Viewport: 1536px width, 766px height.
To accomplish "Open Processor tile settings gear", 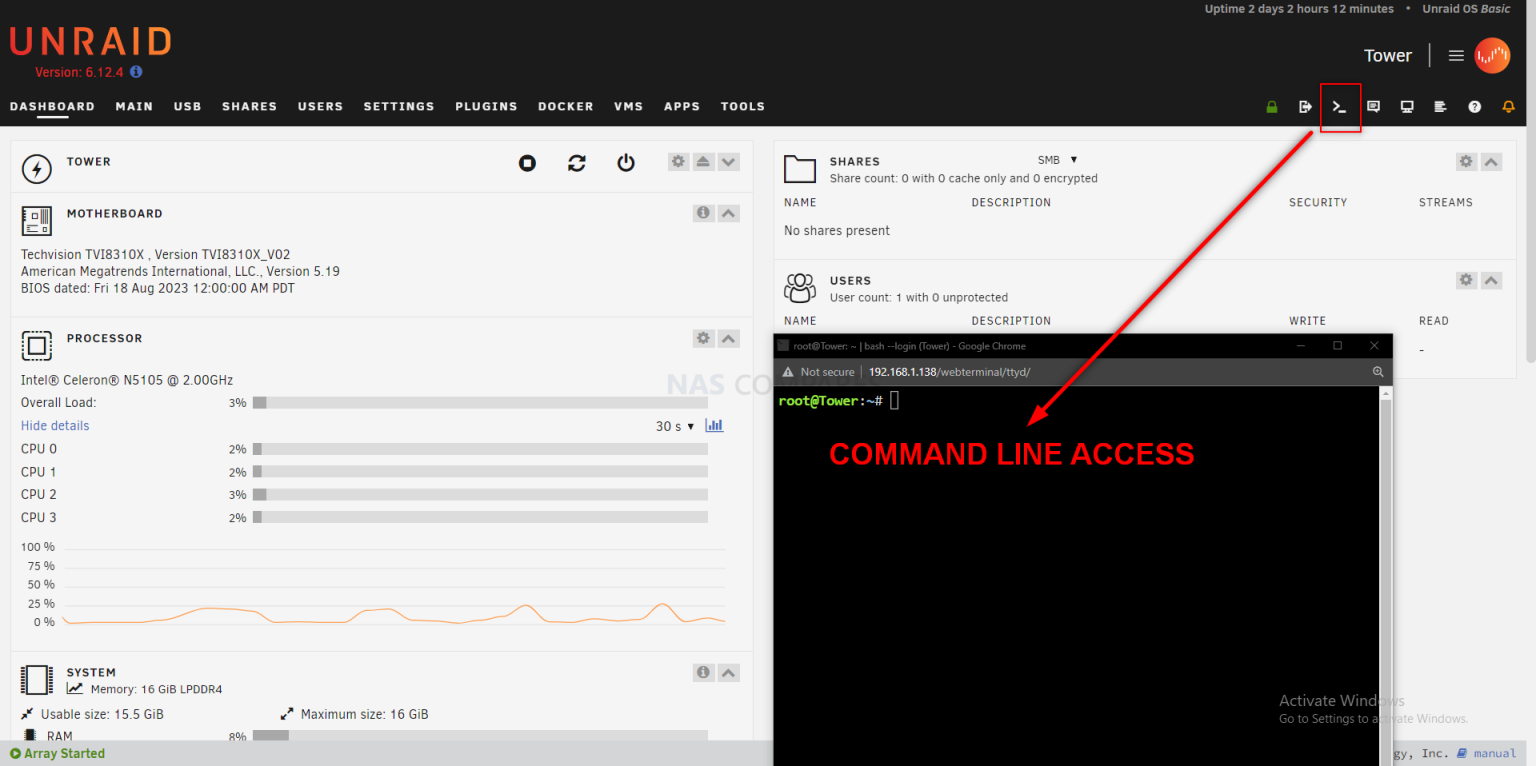I will [x=703, y=338].
